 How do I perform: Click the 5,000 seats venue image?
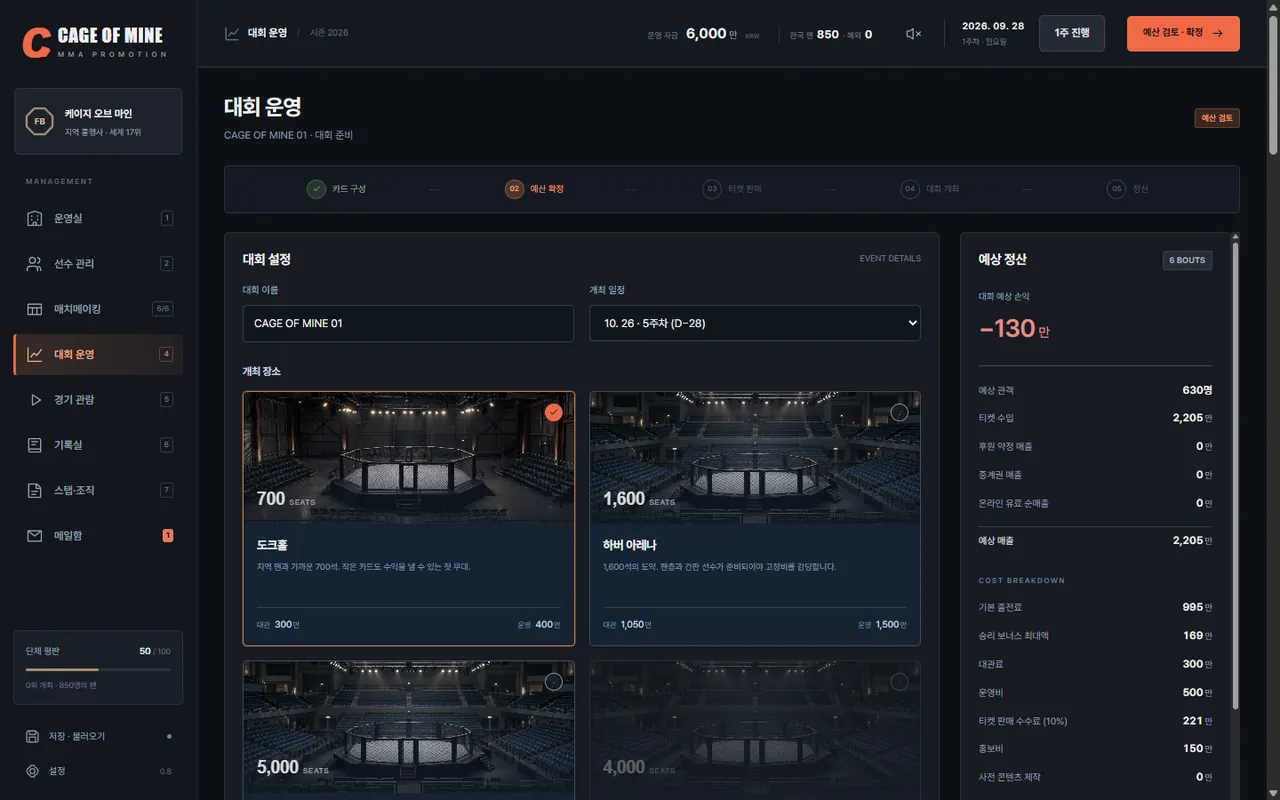(x=409, y=730)
